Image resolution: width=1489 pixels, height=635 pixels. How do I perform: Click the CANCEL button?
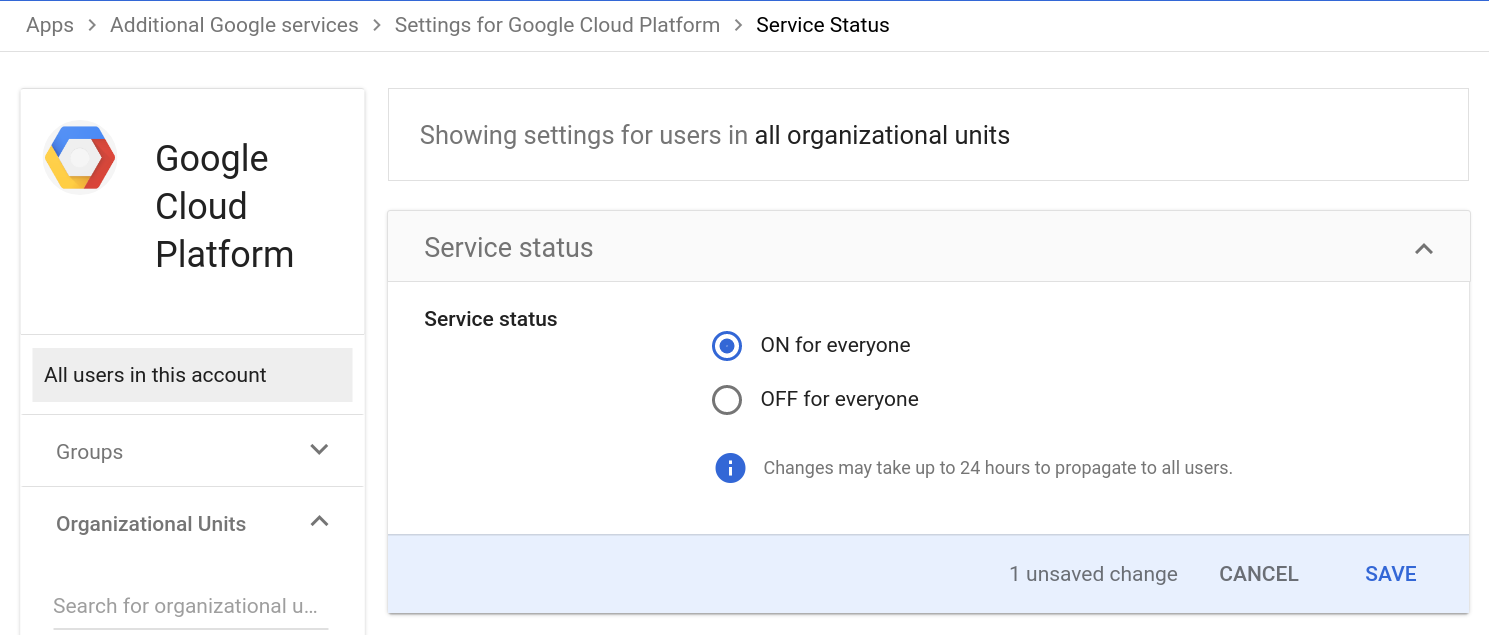1258,574
